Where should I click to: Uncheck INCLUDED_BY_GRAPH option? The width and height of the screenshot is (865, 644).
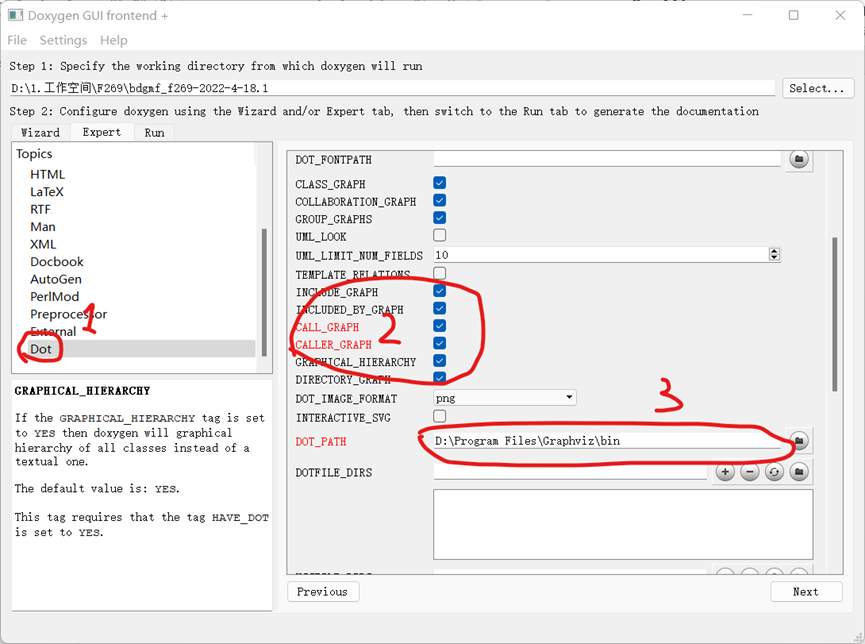pos(440,308)
